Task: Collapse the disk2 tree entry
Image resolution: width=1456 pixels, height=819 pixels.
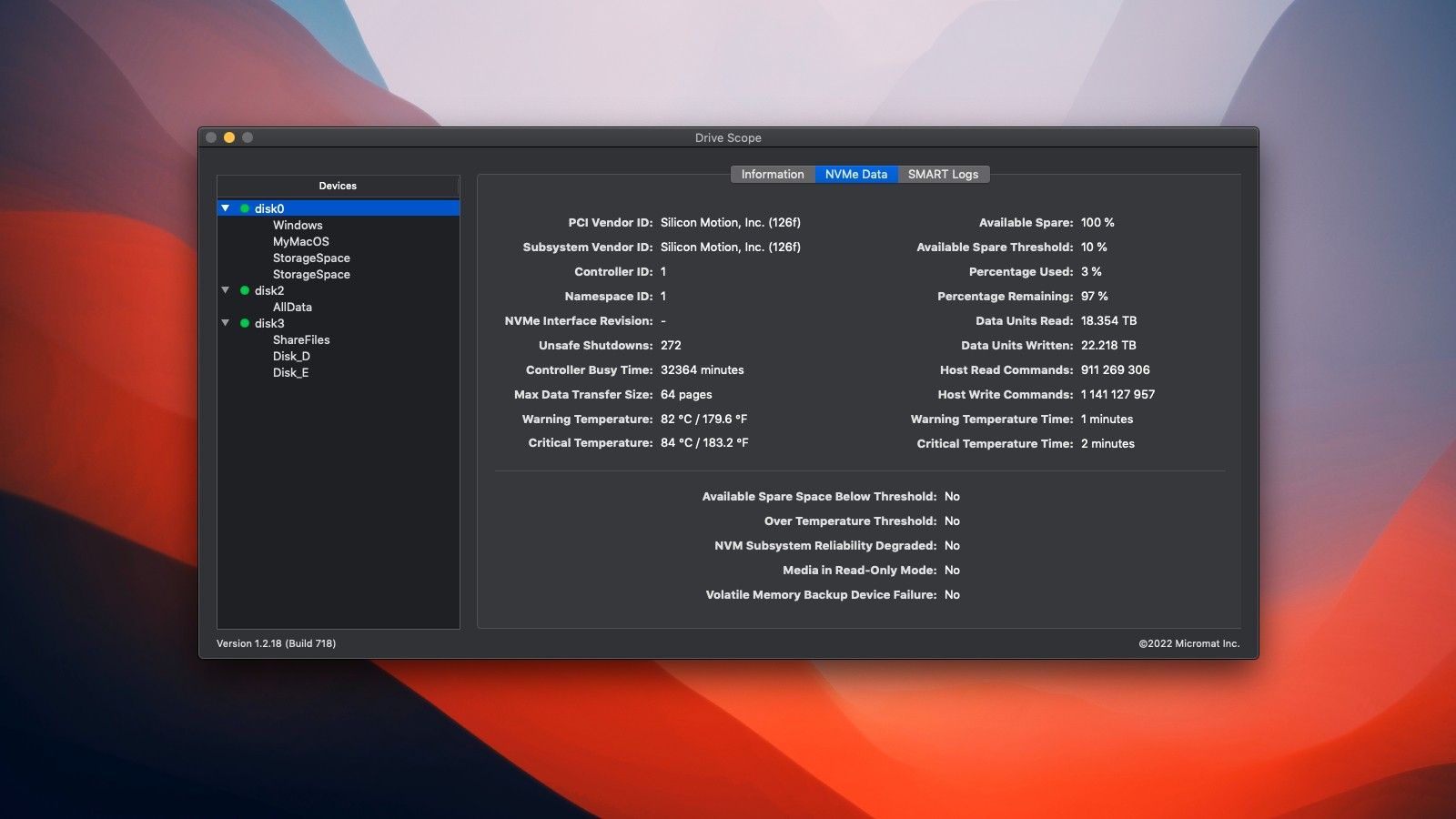Action: (x=226, y=290)
